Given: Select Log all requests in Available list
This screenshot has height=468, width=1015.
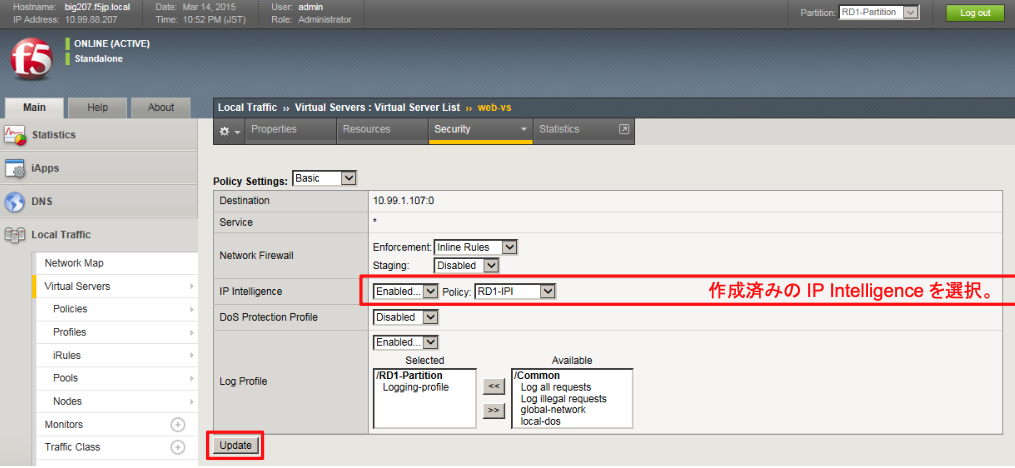Looking at the screenshot, I should [555, 388].
